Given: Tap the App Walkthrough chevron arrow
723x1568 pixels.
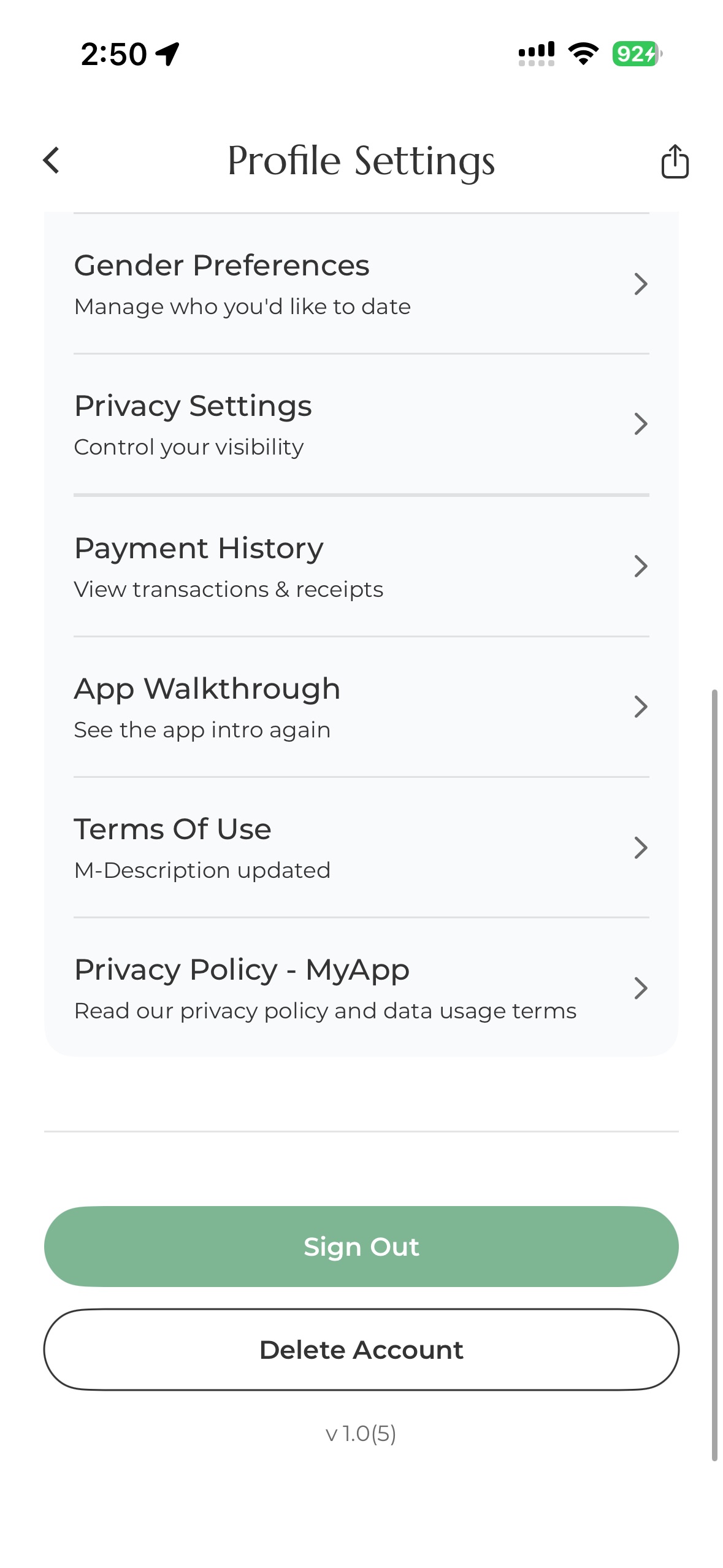Looking at the screenshot, I should coord(640,707).
